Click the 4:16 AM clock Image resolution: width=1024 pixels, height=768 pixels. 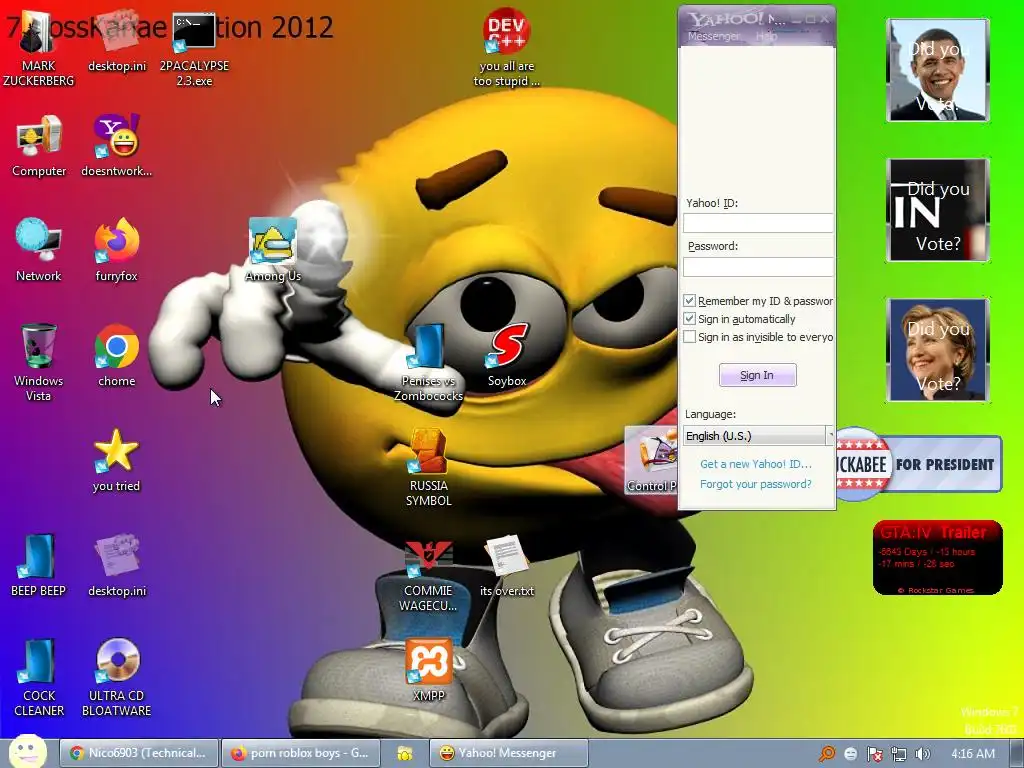972,754
